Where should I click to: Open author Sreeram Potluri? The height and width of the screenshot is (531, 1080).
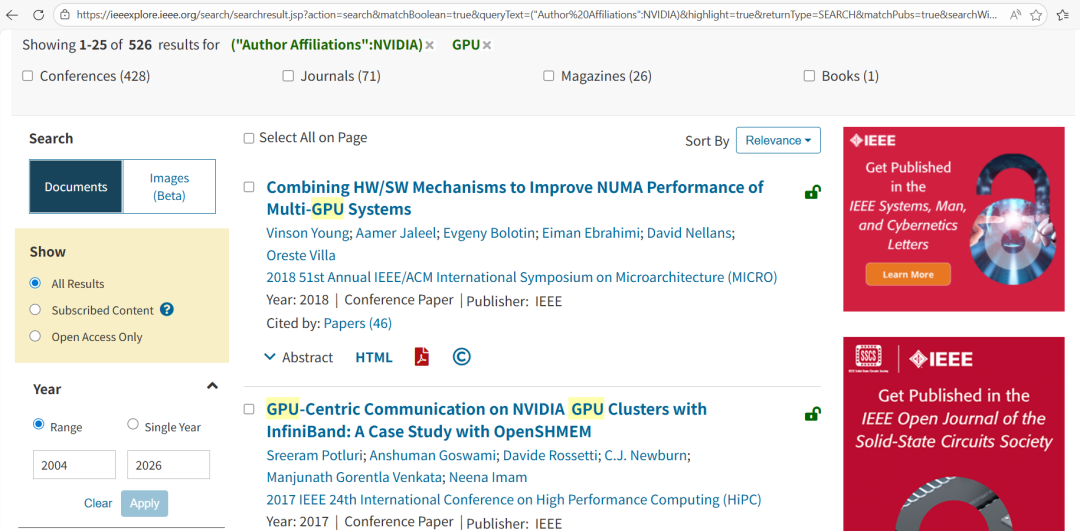click(316, 455)
